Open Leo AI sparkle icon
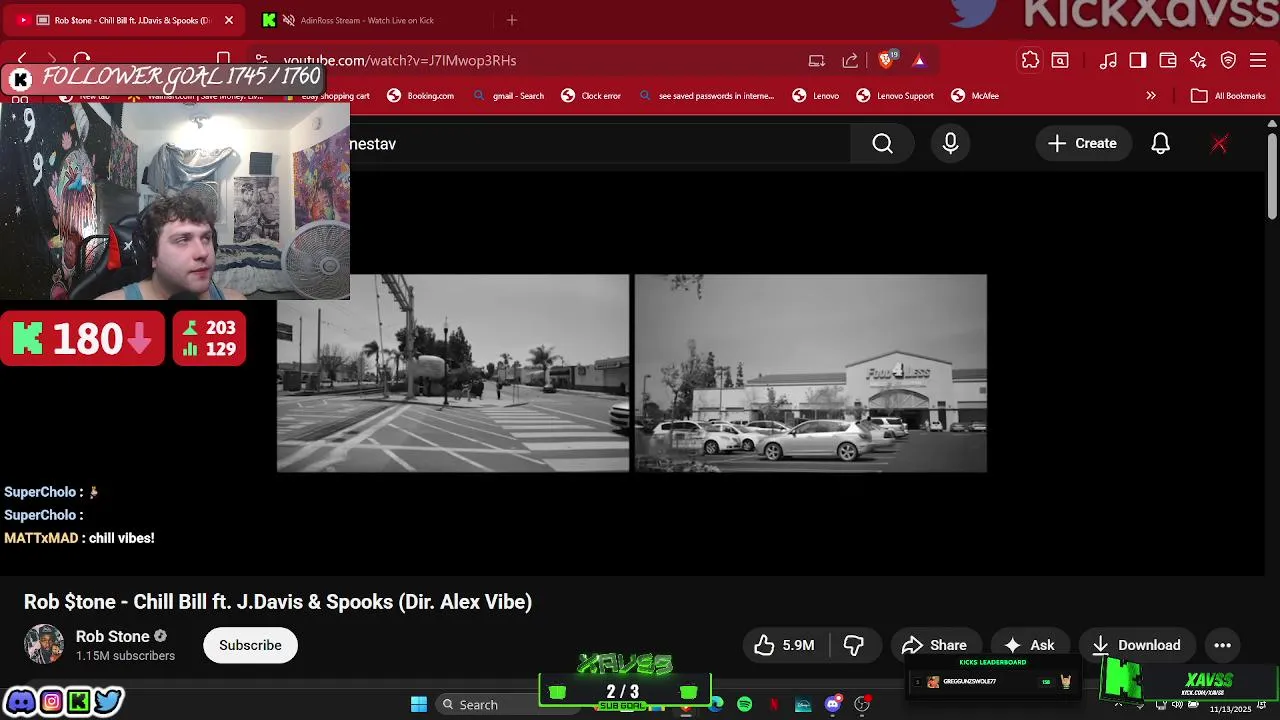Screen dimensions: 1280x720 click(x=1198, y=60)
